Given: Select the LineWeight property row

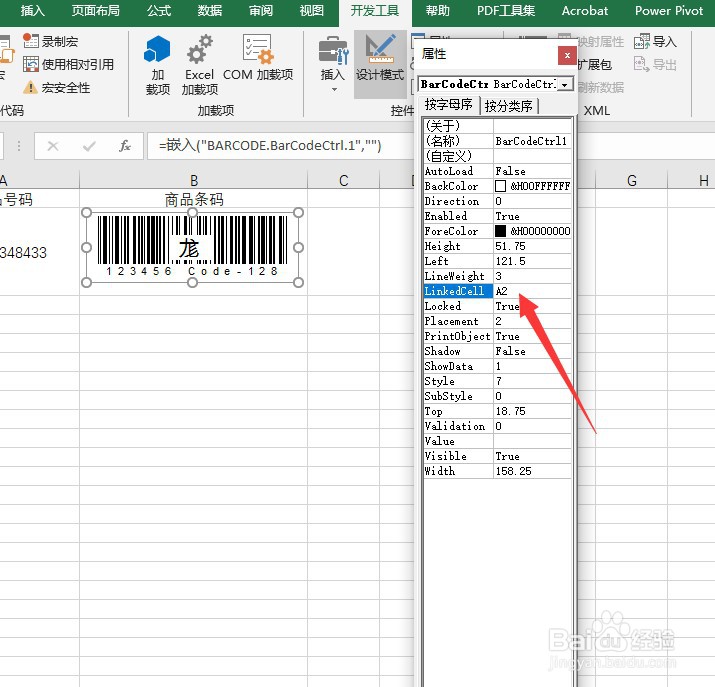Looking at the screenshot, I should click(497, 276).
